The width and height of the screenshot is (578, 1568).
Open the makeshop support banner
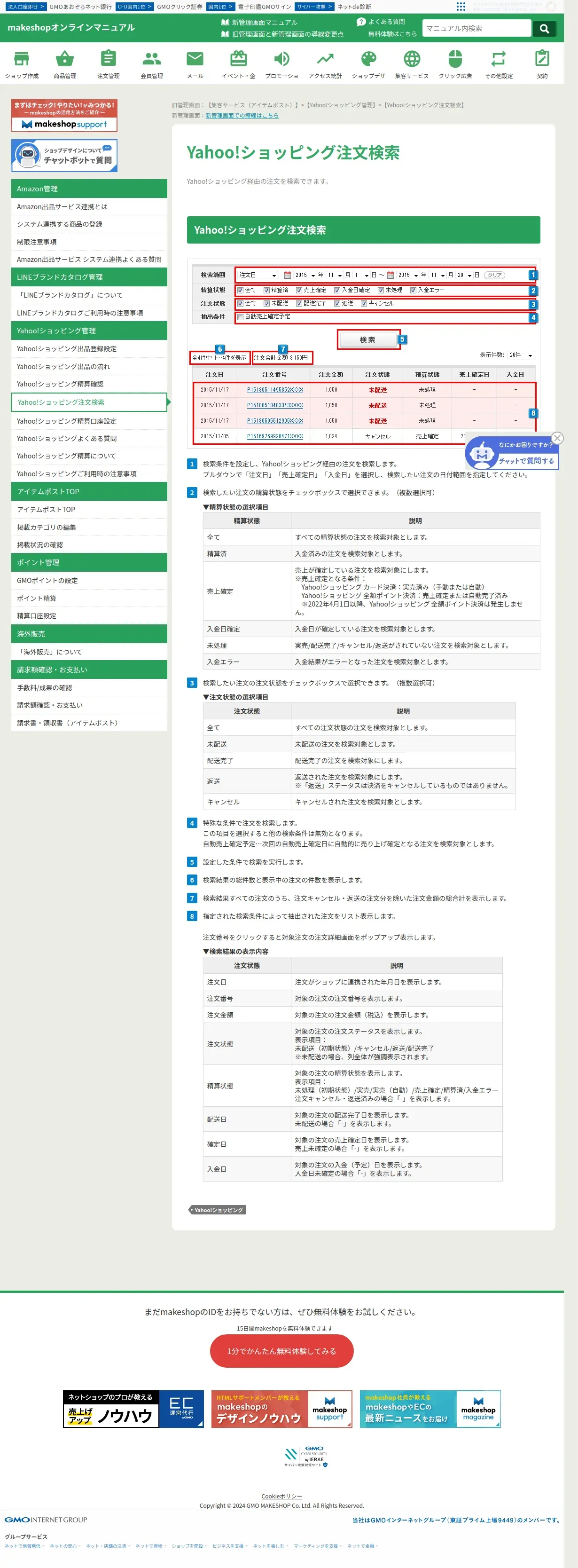pos(64,115)
